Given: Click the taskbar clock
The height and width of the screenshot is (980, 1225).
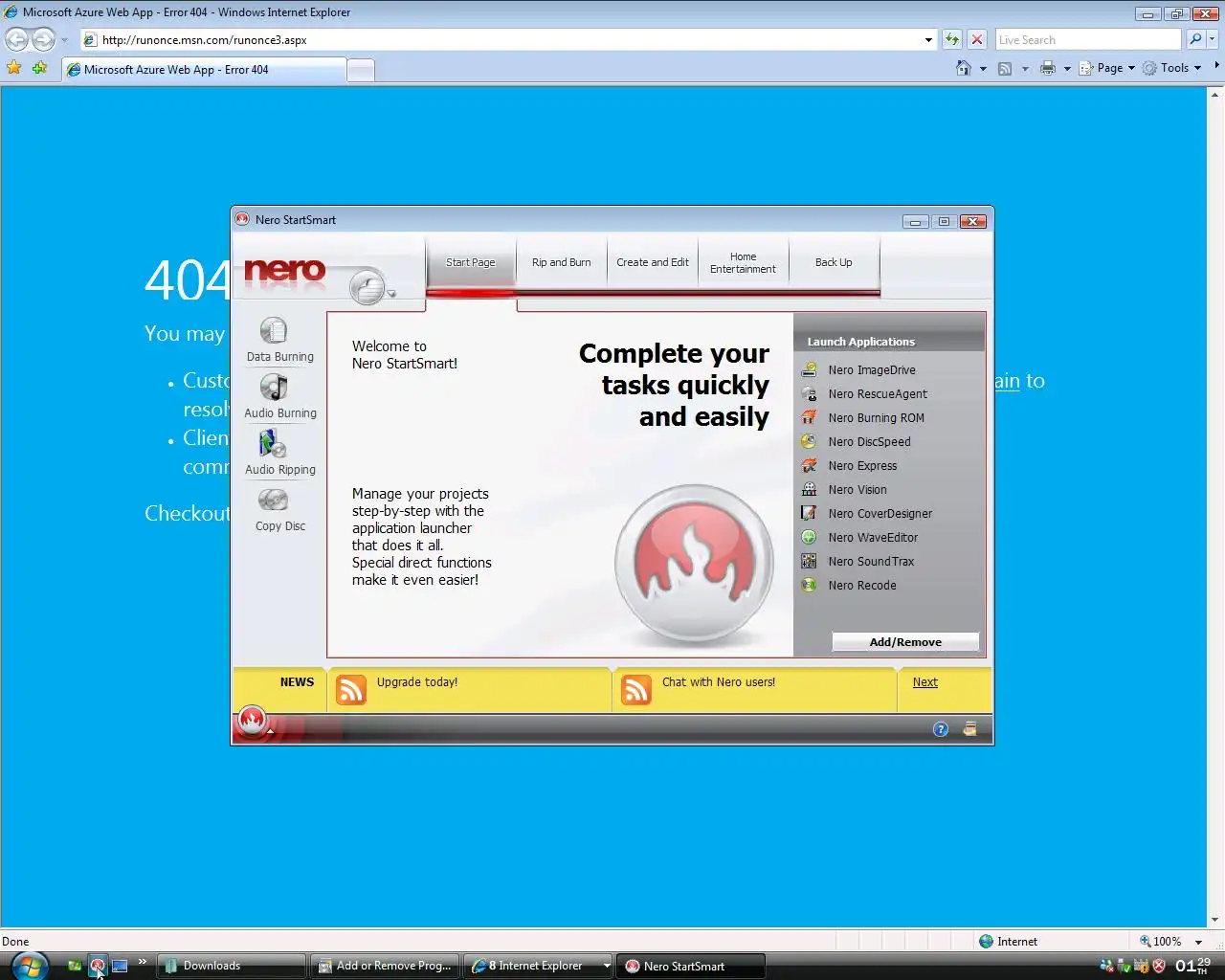Looking at the screenshot, I should (1193, 965).
